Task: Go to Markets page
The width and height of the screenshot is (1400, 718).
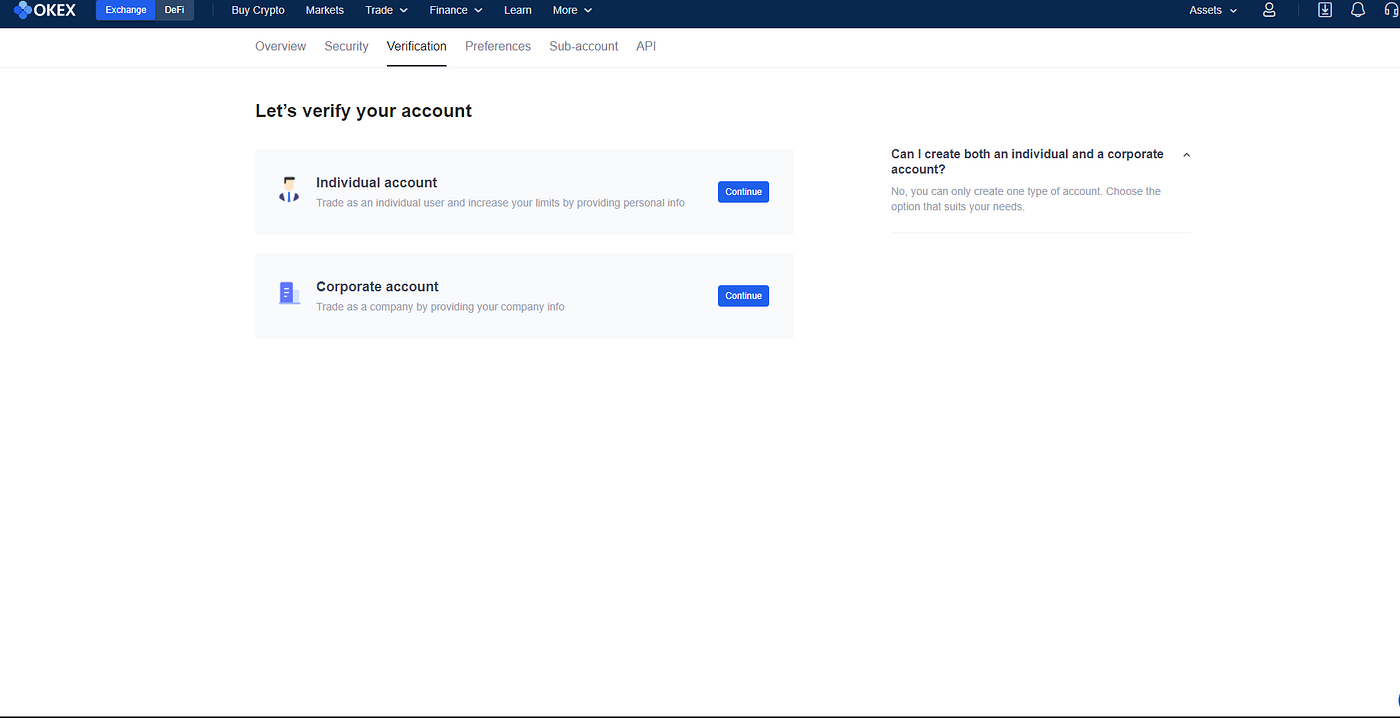Action: click(325, 10)
